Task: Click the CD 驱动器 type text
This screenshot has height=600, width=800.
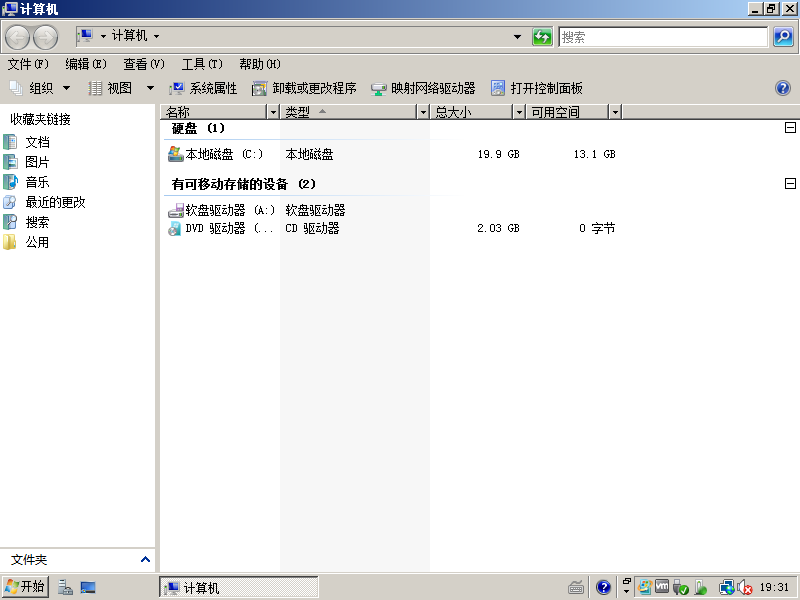Action: [x=312, y=228]
